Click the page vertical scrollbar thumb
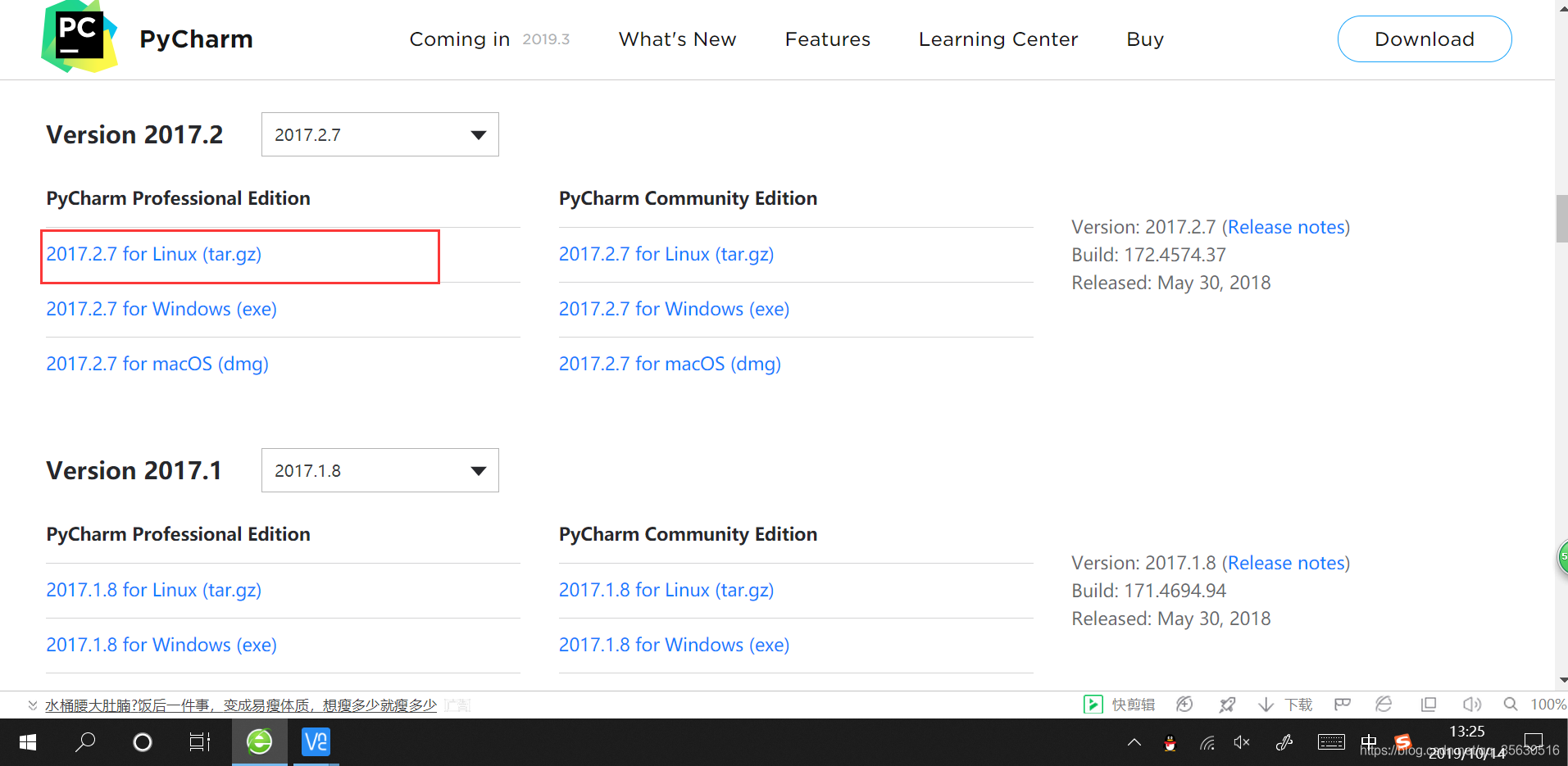The height and width of the screenshot is (766, 1568). coord(1561,219)
